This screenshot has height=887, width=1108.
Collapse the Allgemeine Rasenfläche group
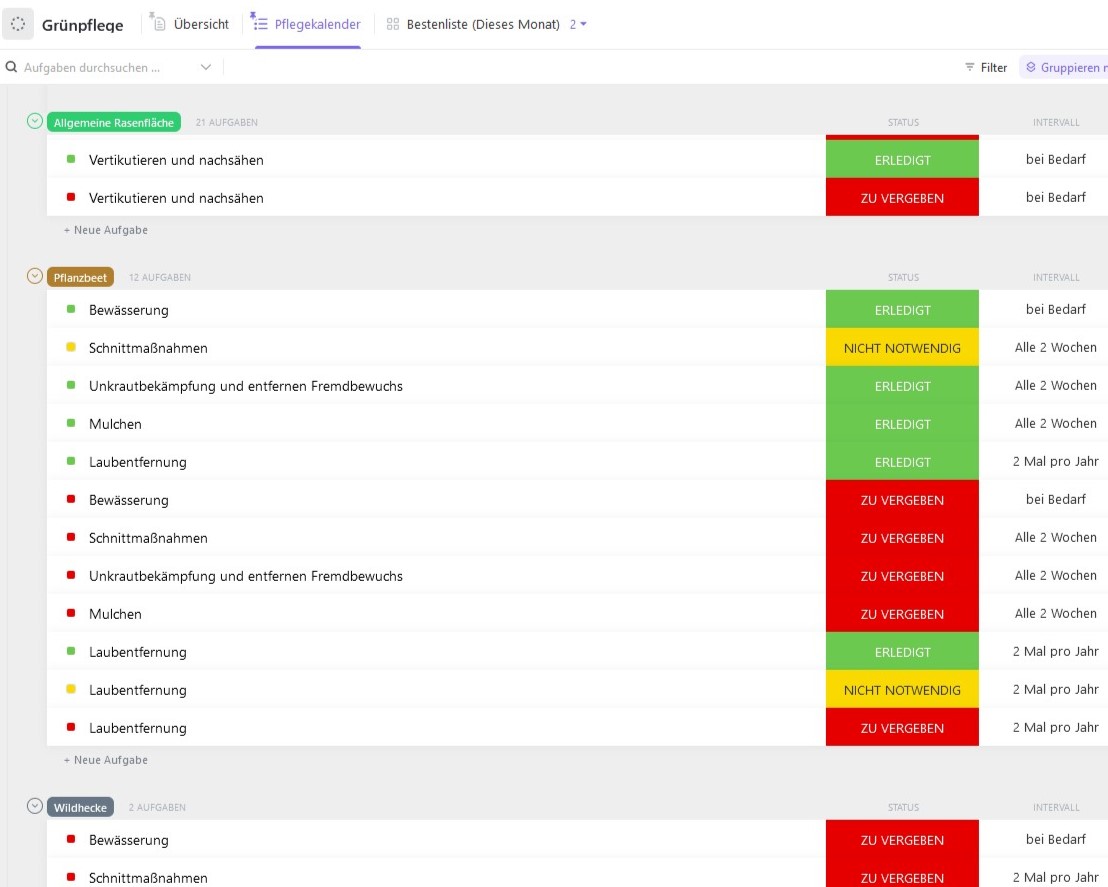35,122
